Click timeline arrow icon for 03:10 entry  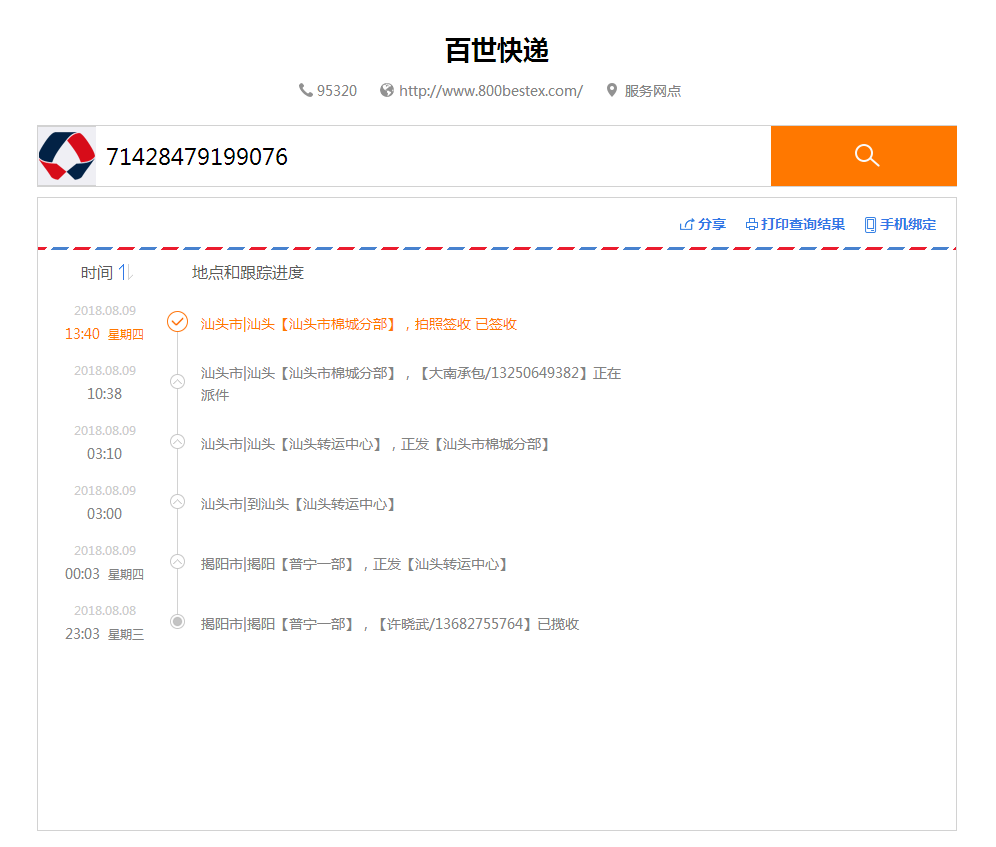tap(177, 442)
